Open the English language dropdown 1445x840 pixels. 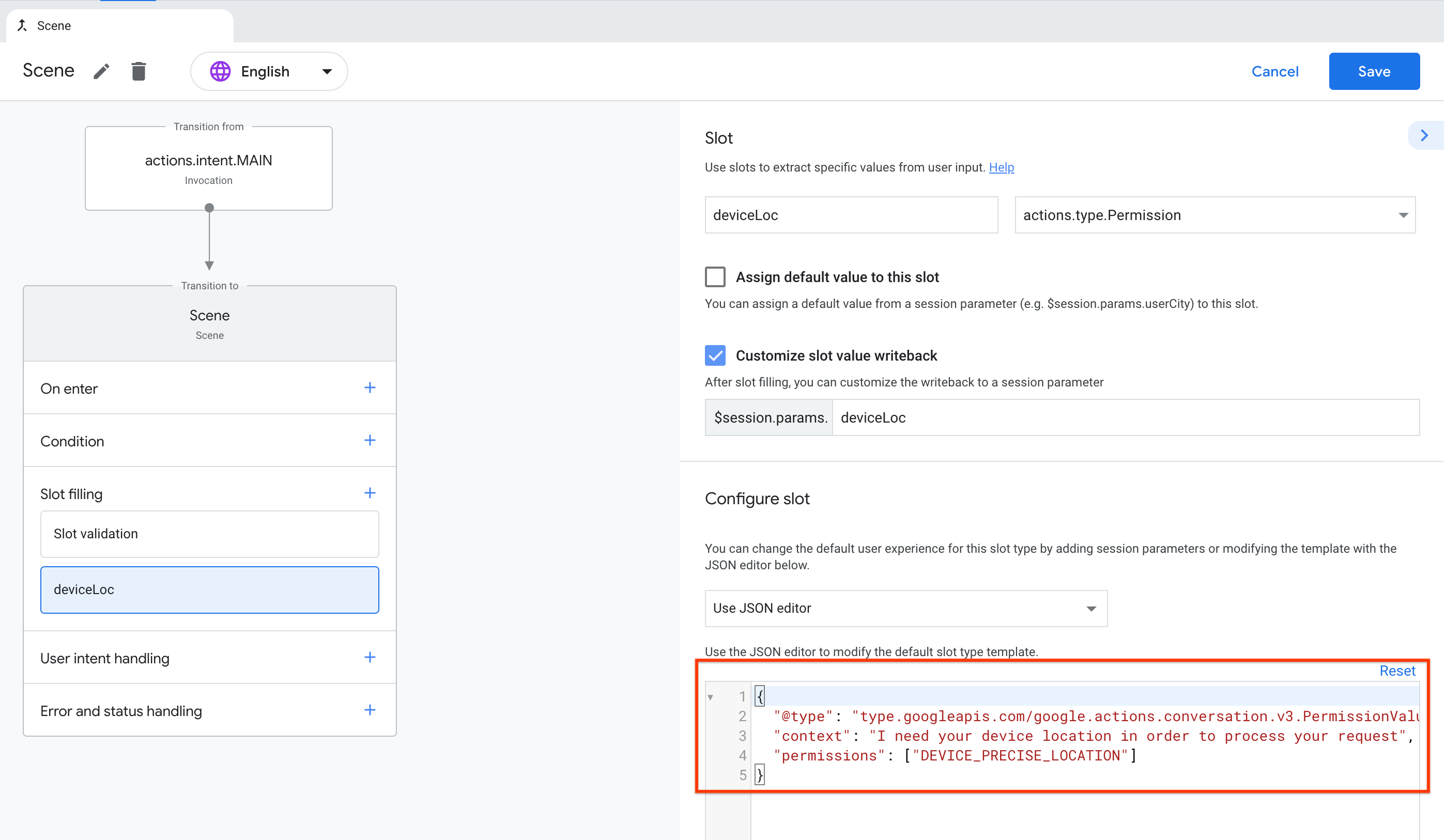(x=269, y=71)
